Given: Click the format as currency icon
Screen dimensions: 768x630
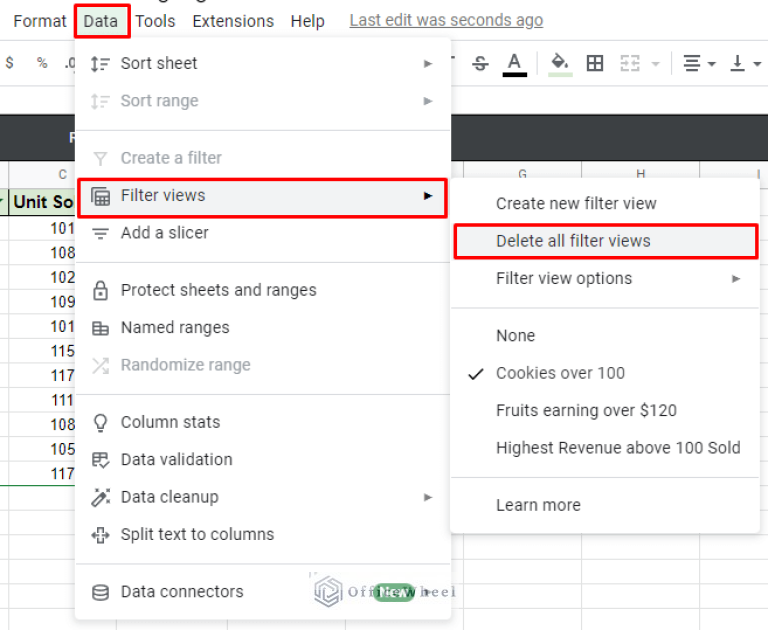Looking at the screenshot, I should pos(10,63).
